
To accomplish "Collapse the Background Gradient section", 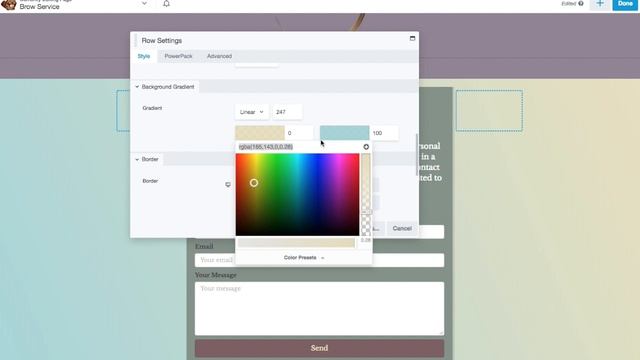I will tap(165, 87).
